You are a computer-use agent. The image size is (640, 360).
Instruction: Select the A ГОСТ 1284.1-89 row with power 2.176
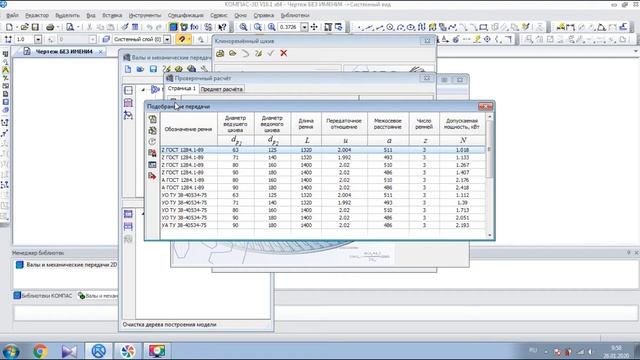323,180
